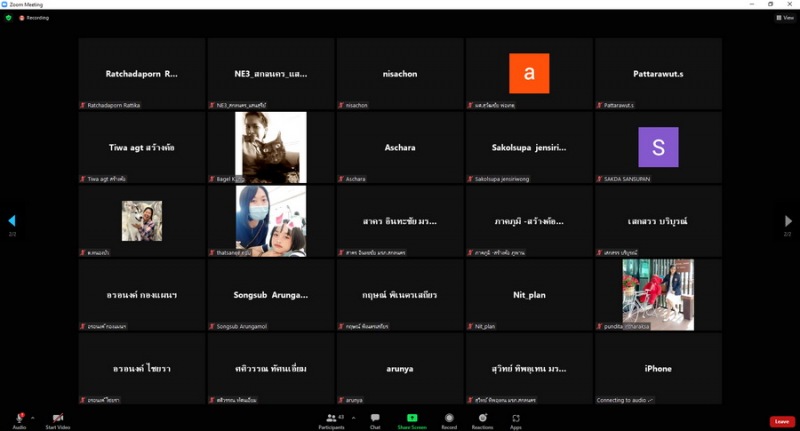The height and width of the screenshot is (431, 800).
Task: Click the green encryption shield icon
Action: [x=9, y=17]
